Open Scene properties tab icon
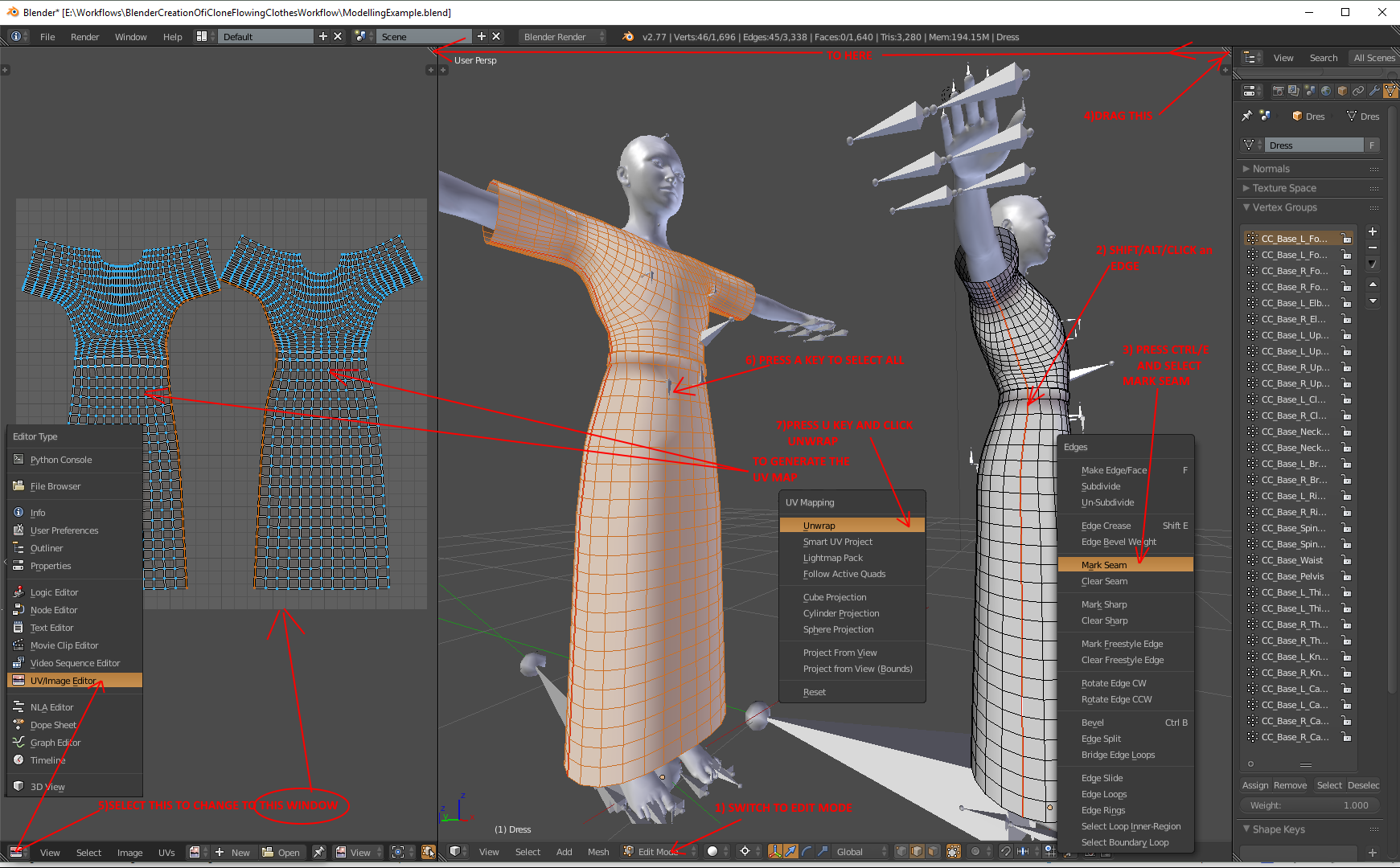The width and height of the screenshot is (1400, 868). pos(1310,91)
